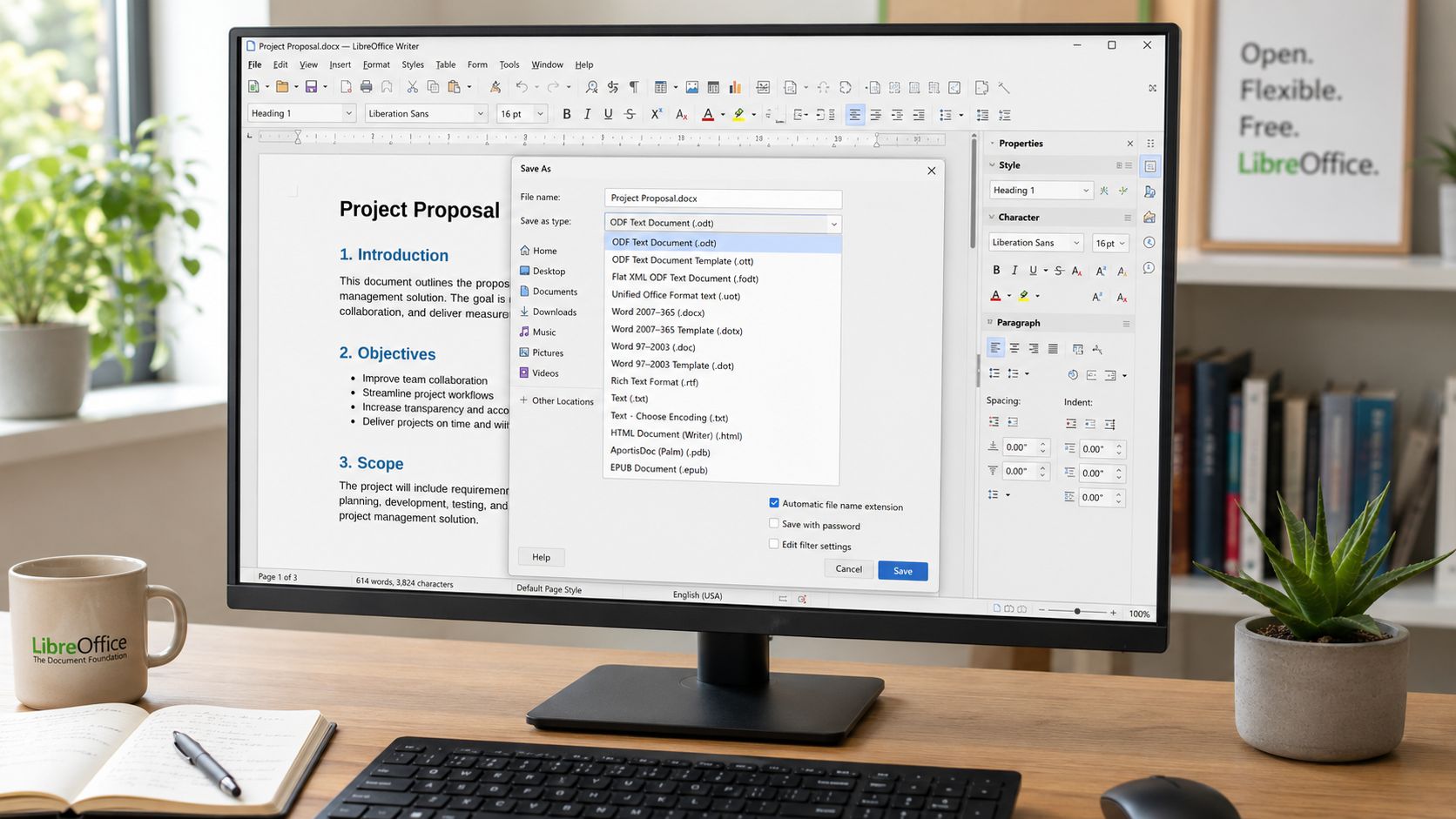Go to Documents in places list
This screenshot has width=1456, height=819.
pos(549,292)
